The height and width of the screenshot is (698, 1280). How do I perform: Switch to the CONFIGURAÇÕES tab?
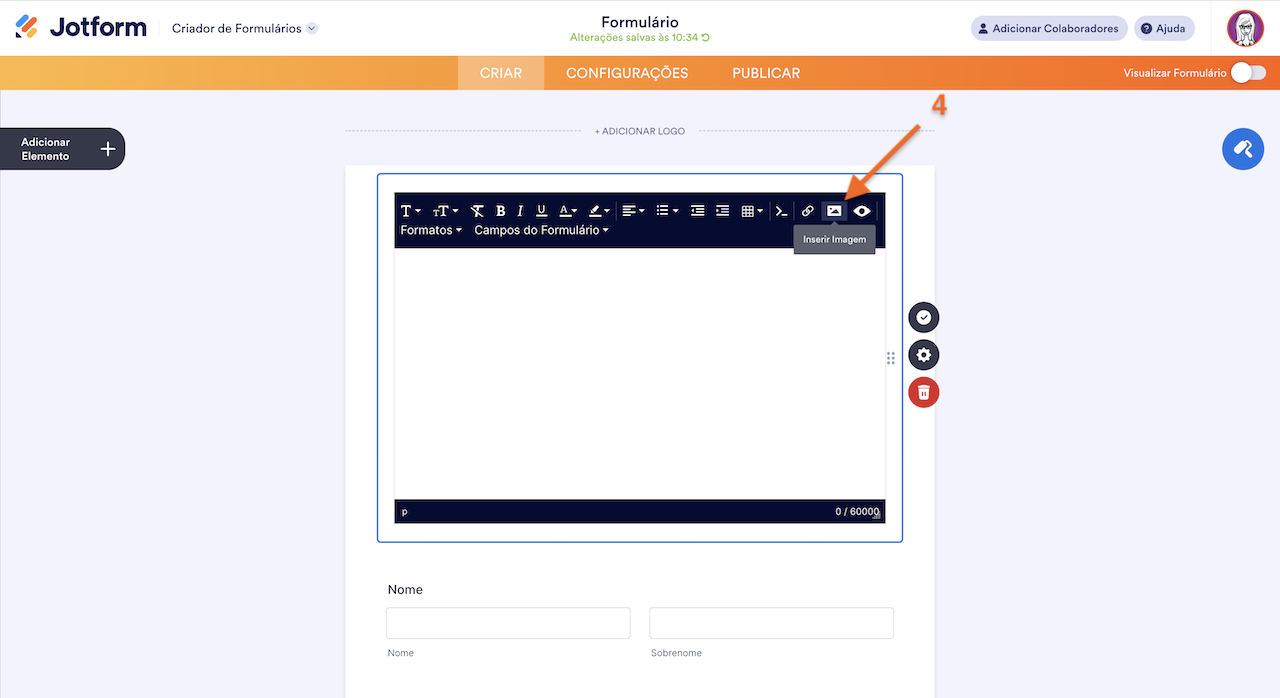(x=627, y=73)
